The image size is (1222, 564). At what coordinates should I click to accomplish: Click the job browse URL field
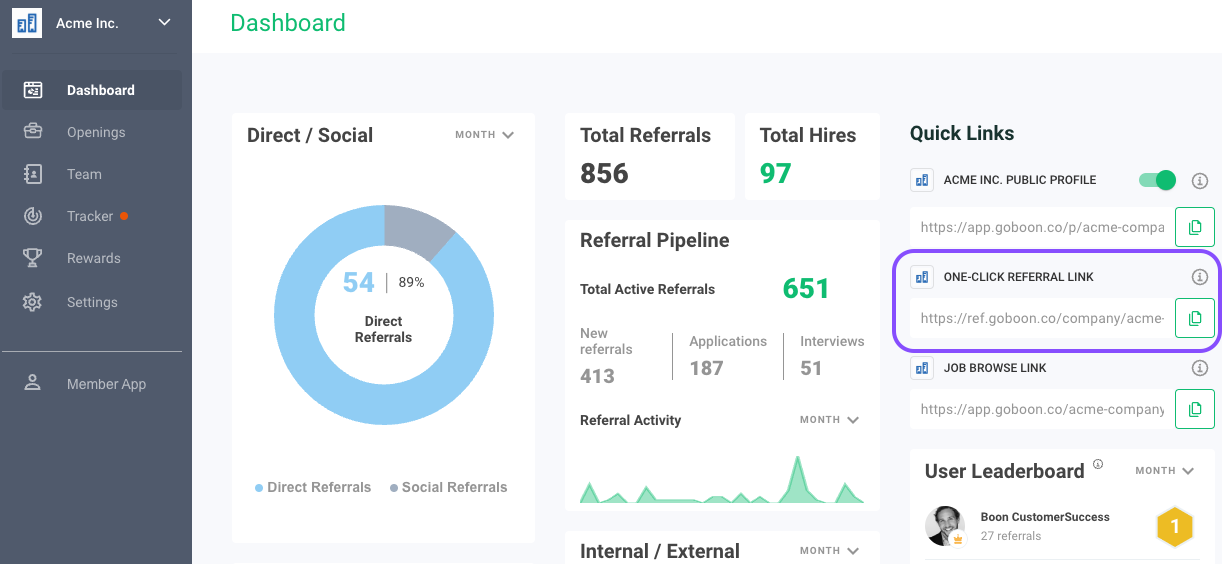click(1041, 409)
